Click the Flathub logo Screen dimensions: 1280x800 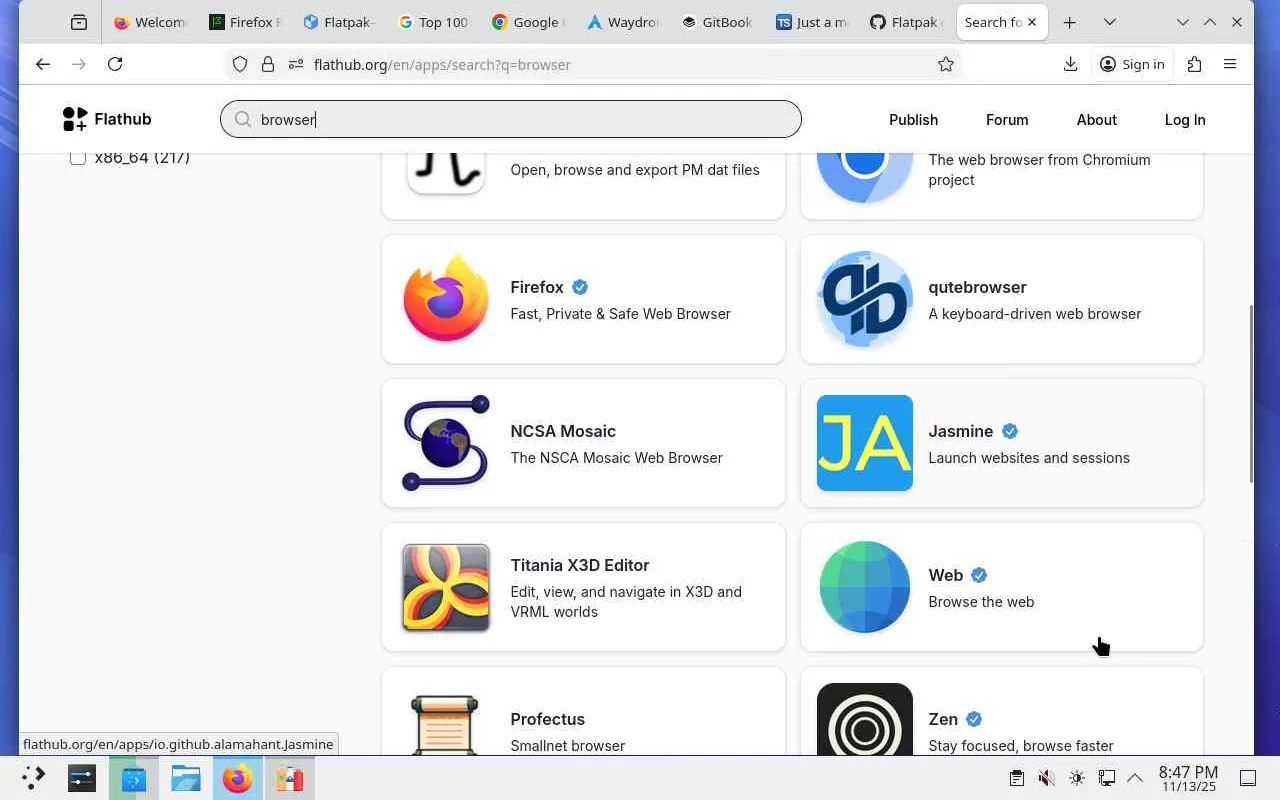pyautogui.click(x=107, y=119)
